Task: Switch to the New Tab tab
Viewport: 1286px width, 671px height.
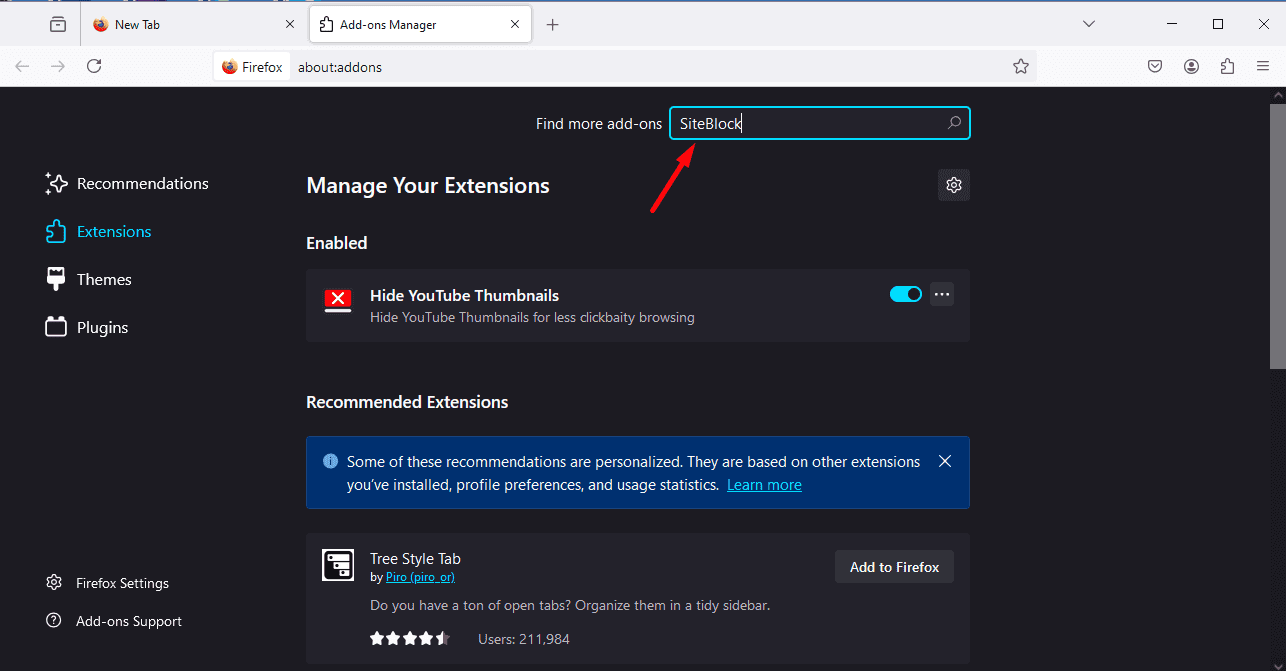Action: click(x=193, y=25)
